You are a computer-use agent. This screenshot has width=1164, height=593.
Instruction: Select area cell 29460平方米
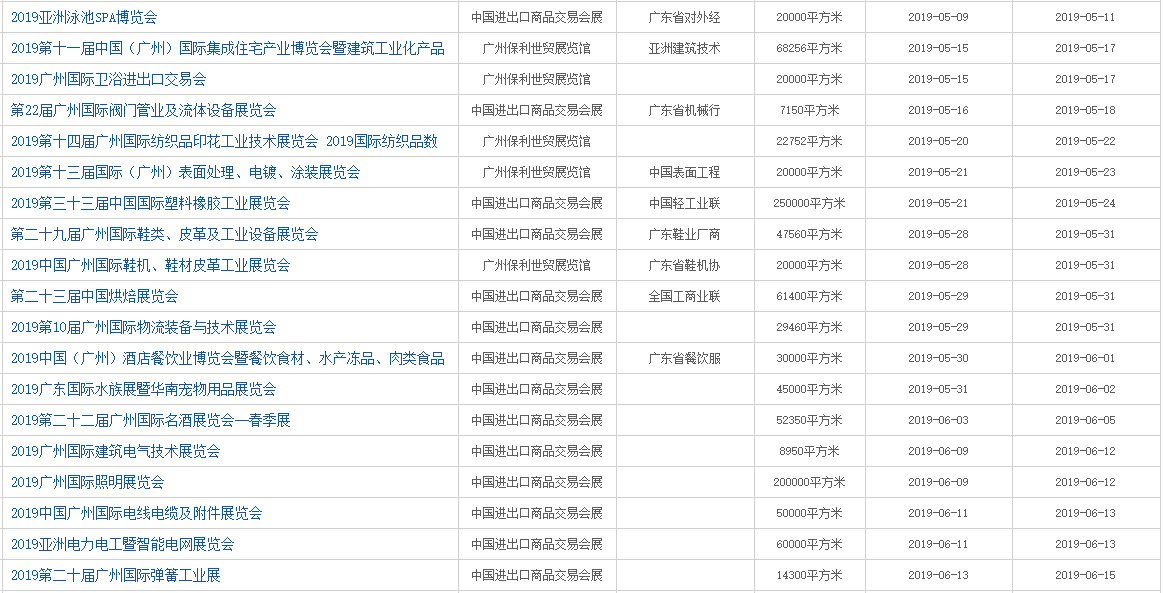click(809, 327)
